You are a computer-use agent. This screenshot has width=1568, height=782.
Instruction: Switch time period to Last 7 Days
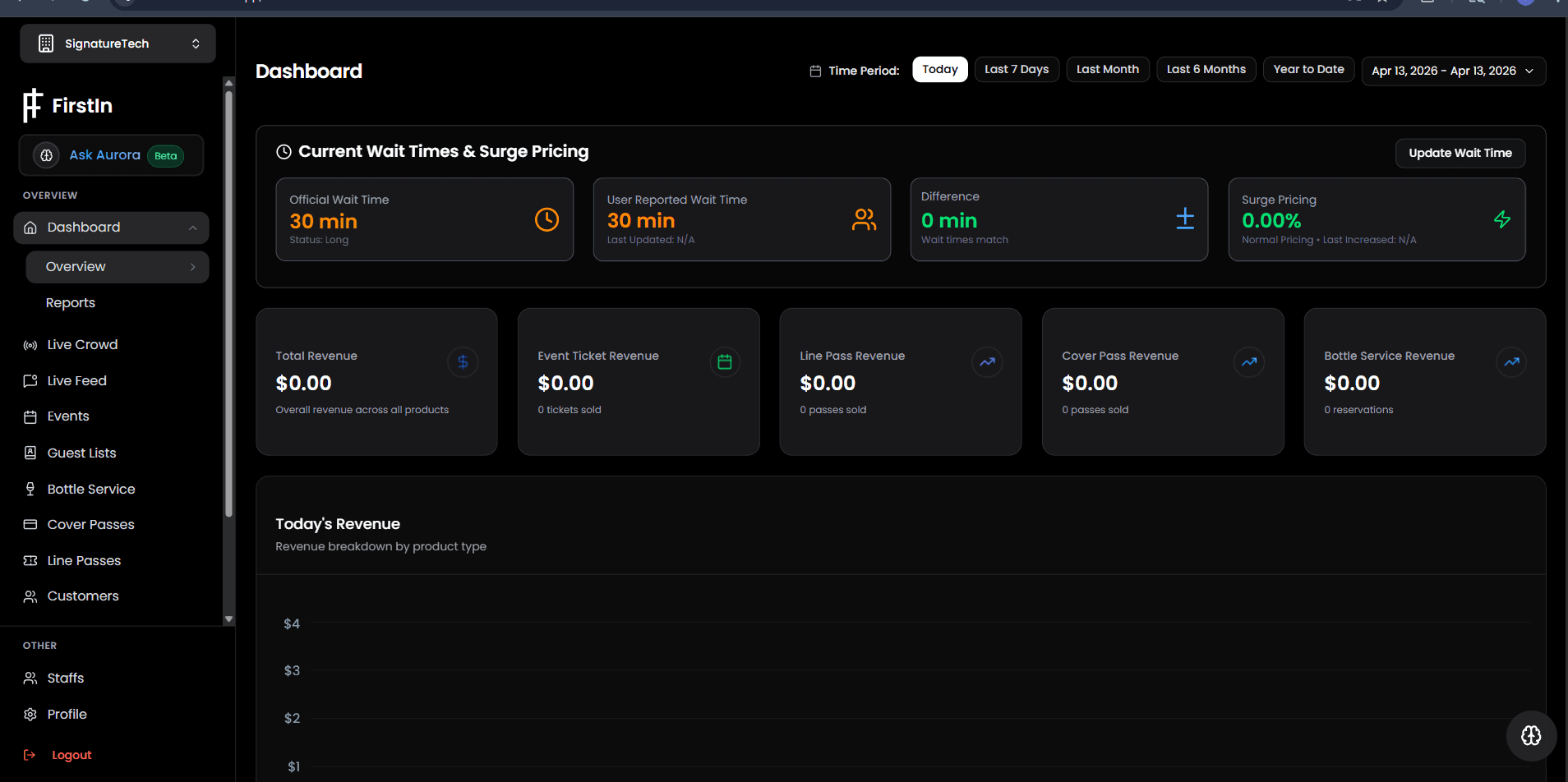(x=1016, y=70)
